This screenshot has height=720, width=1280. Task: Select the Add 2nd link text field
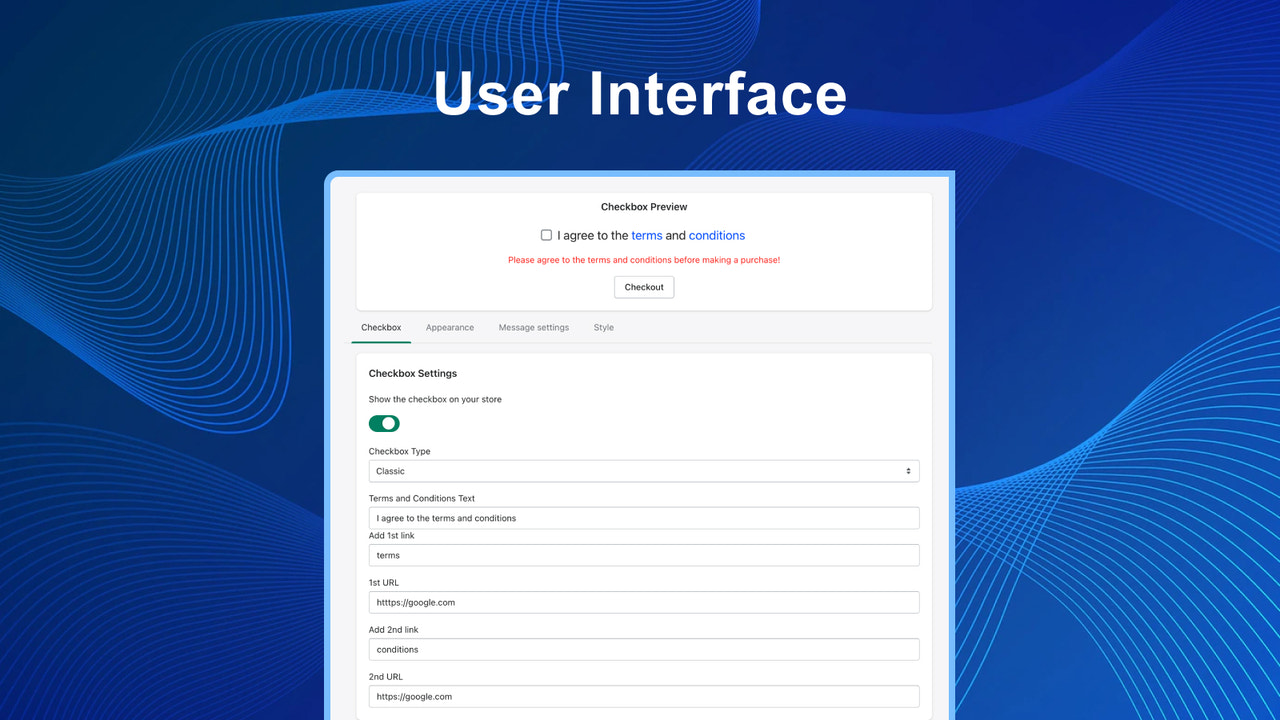coord(643,648)
